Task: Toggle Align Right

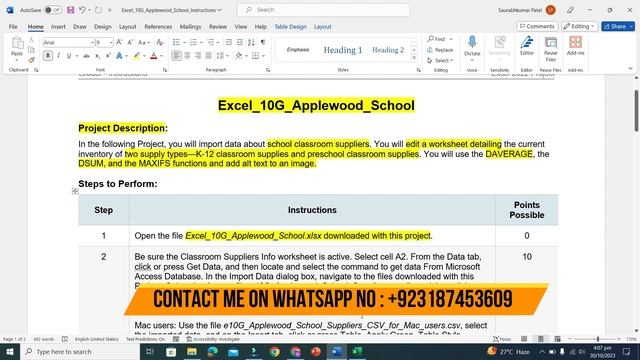Action: (x=198, y=56)
